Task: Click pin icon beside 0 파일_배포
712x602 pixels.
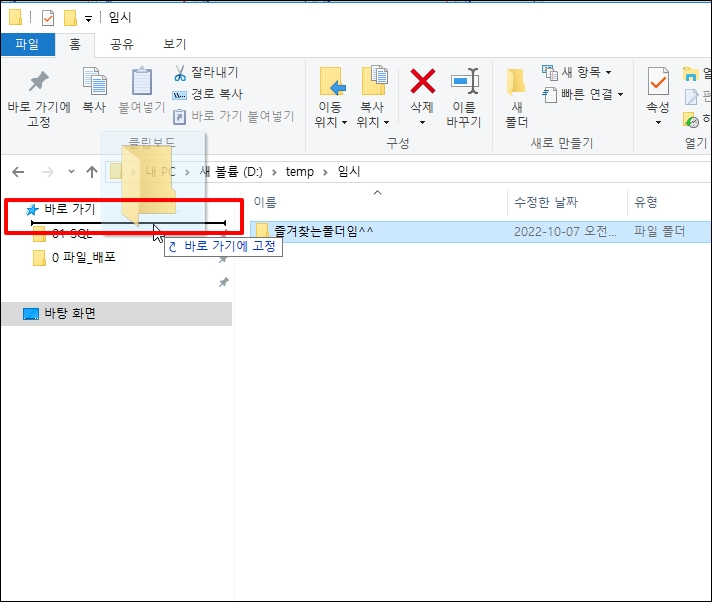Action: click(223, 259)
